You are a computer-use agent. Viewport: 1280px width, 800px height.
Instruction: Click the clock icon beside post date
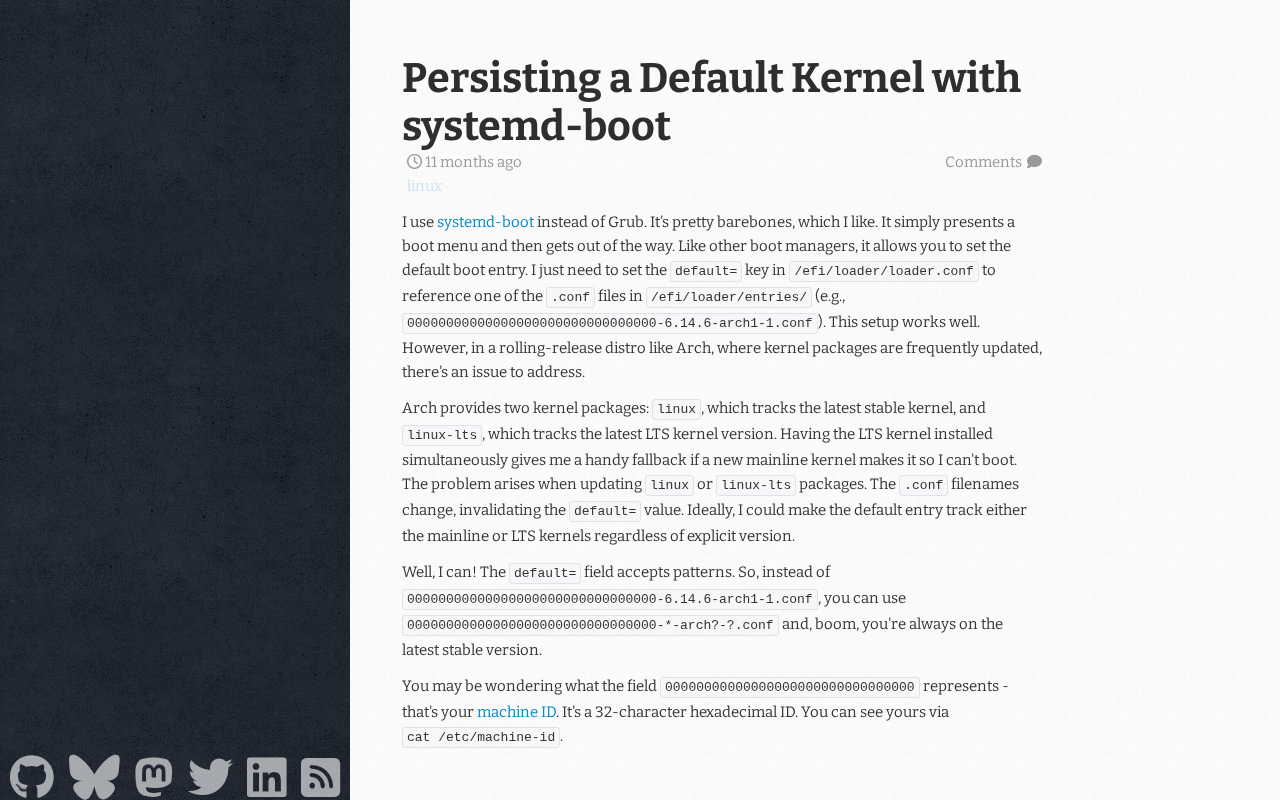coord(414,162)
